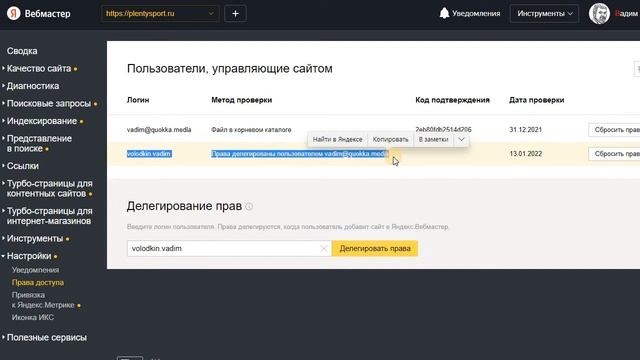Click the user avatar picture
This screenshot has height=360, width=640.
coord(599,13)
